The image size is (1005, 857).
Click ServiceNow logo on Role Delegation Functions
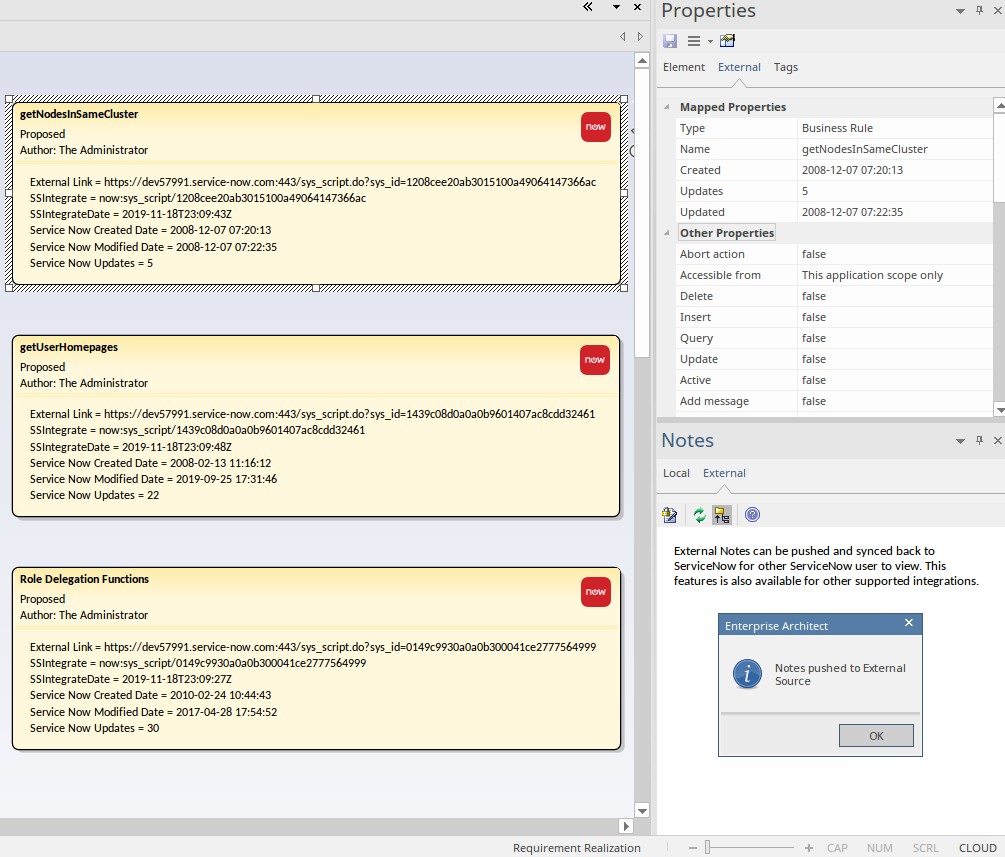[x=595, y=592]
